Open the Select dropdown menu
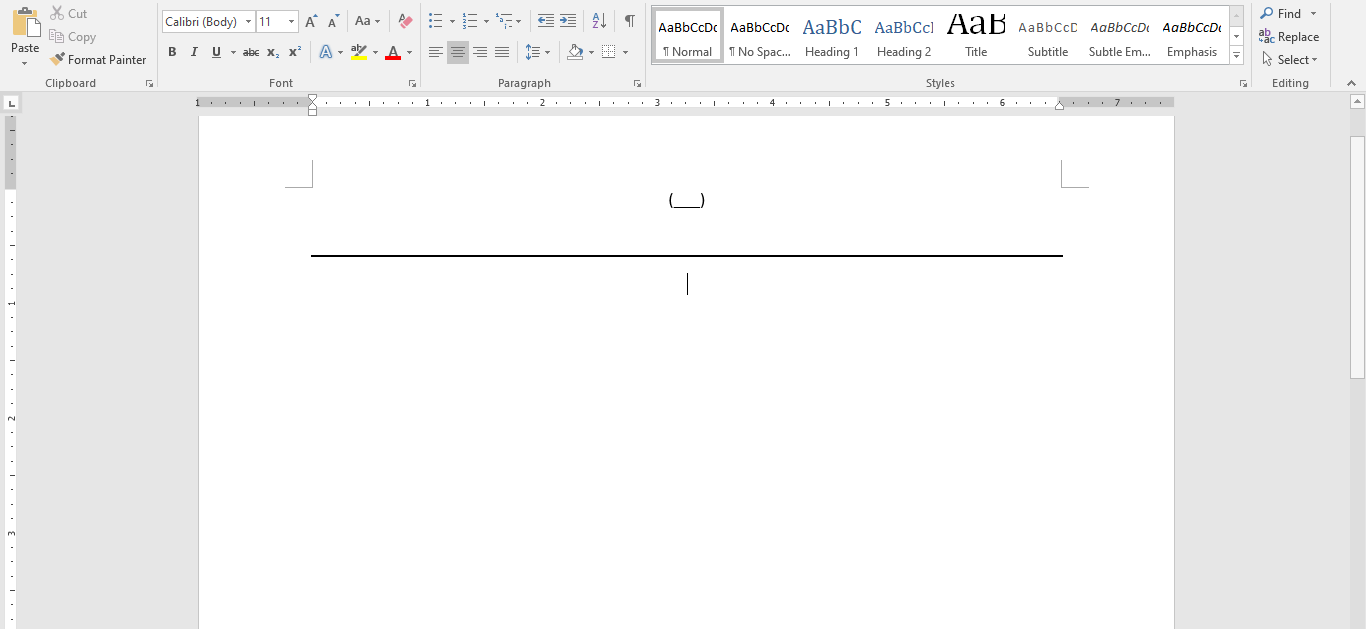The width and height of the screenshot is (1366, 629). pos(1290,60)
